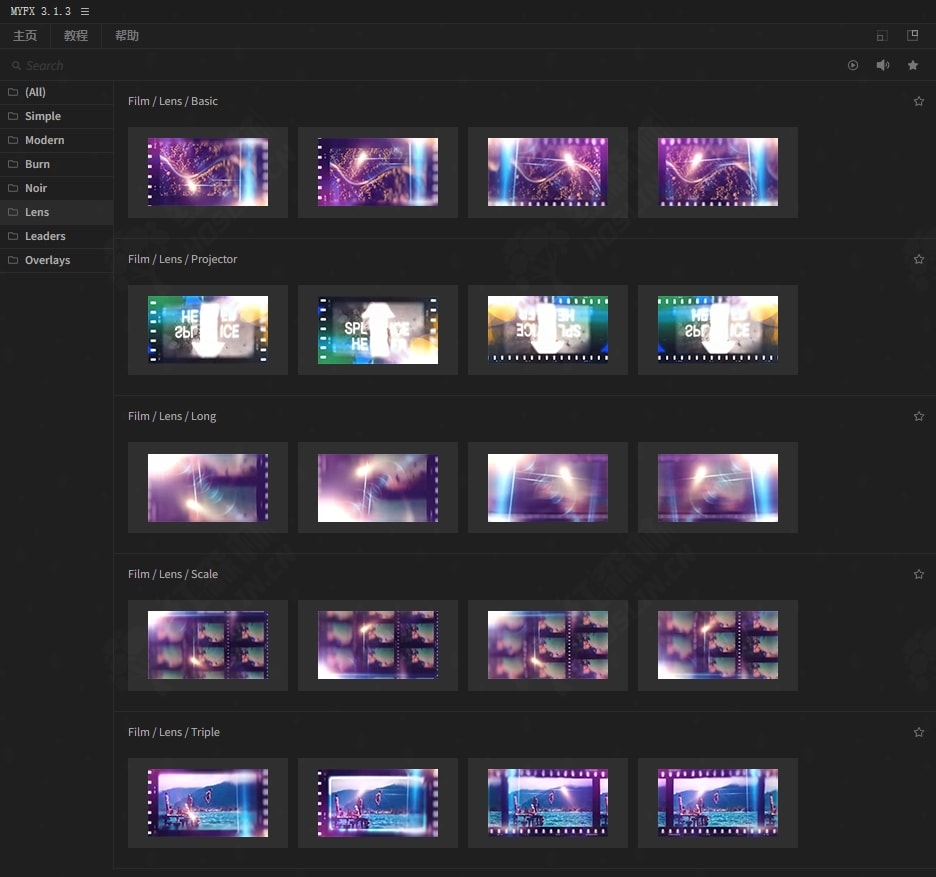Favorite the Film / Lens / Triple group
The image size is (936, 877).
[919, 732]
